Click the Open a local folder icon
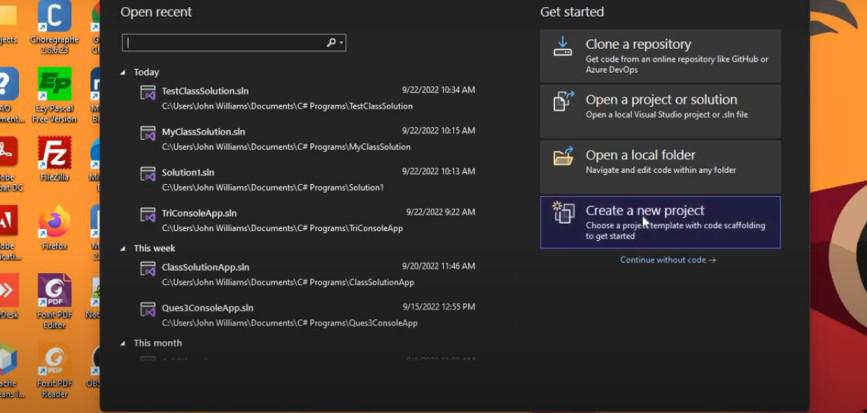The height and width of the screenshot is (413, 867). point(563,156)
